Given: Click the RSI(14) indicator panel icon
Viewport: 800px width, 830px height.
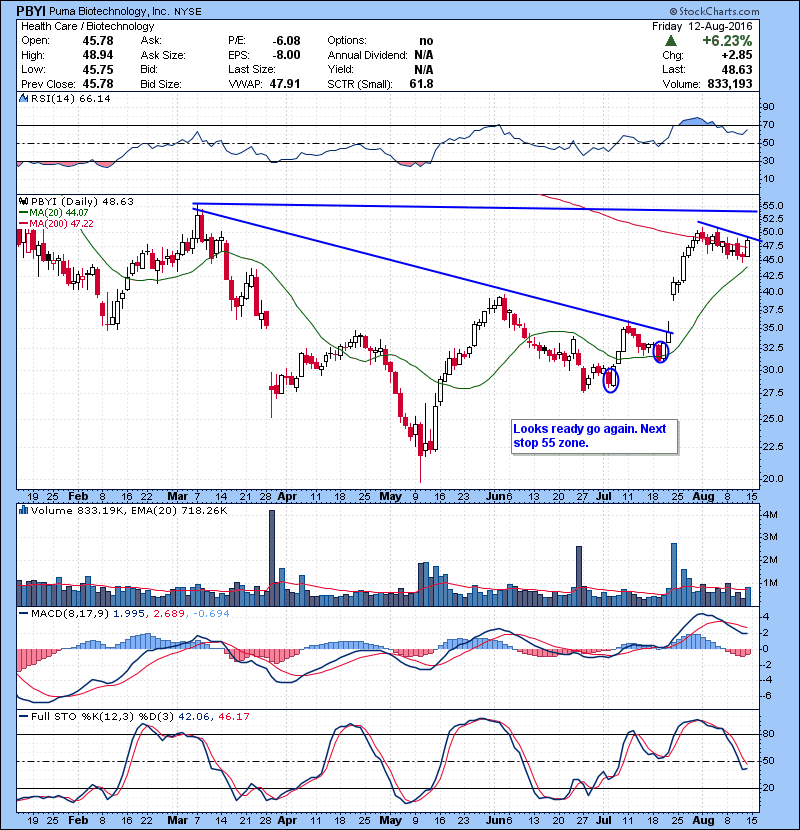Looking at the screenshot, I should pos(23,98).
